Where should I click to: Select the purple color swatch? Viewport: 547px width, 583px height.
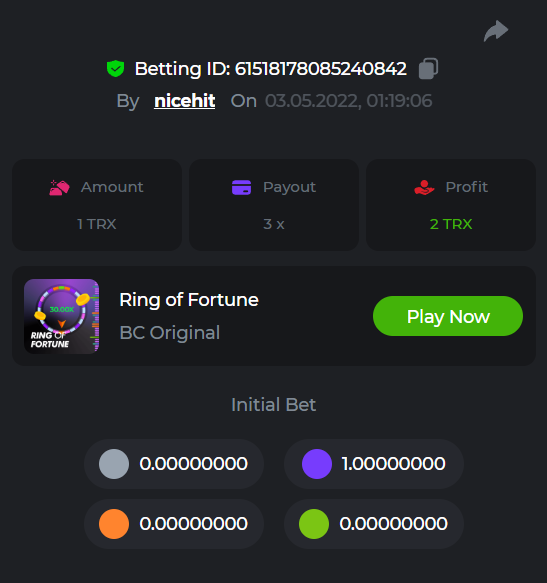tap(317, 464)
